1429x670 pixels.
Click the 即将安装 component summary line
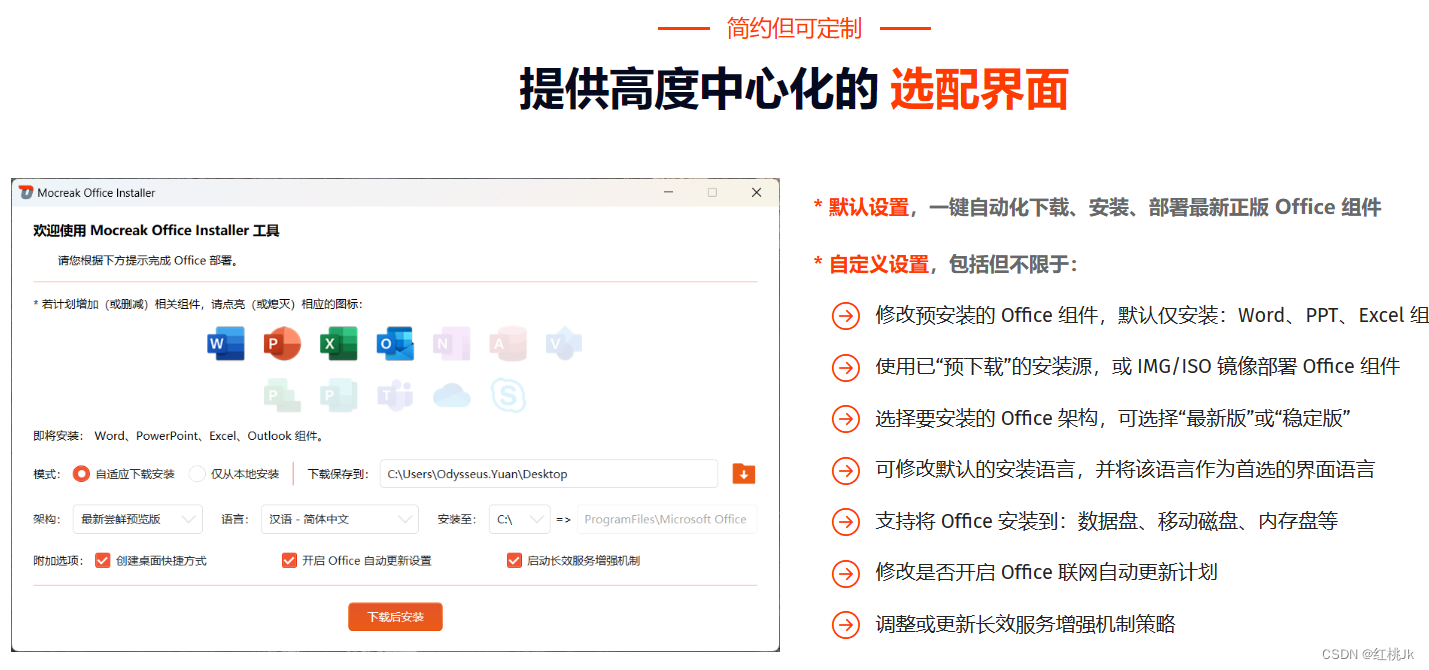pyautogui.click(x=178, y=436)
